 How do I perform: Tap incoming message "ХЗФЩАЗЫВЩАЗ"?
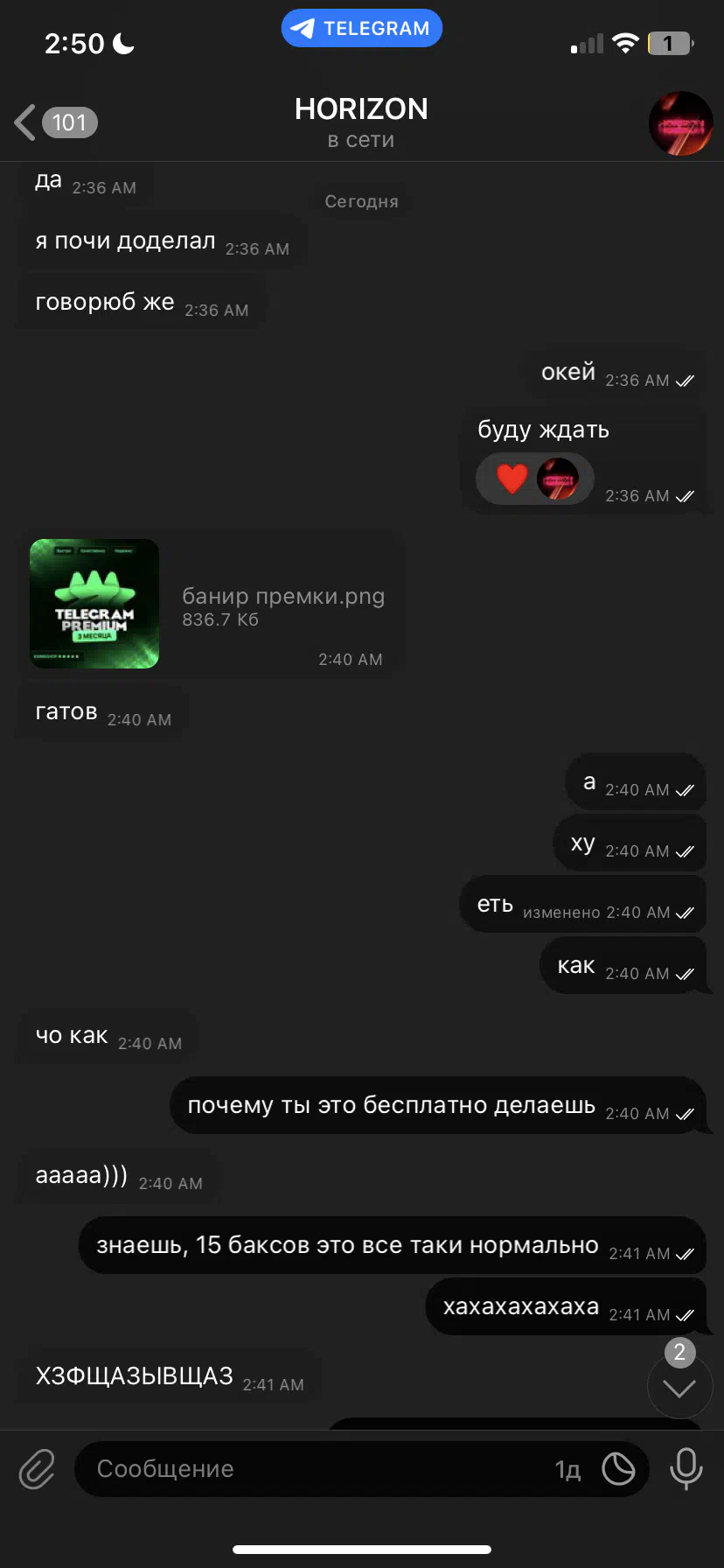(x=169, y=1377)
